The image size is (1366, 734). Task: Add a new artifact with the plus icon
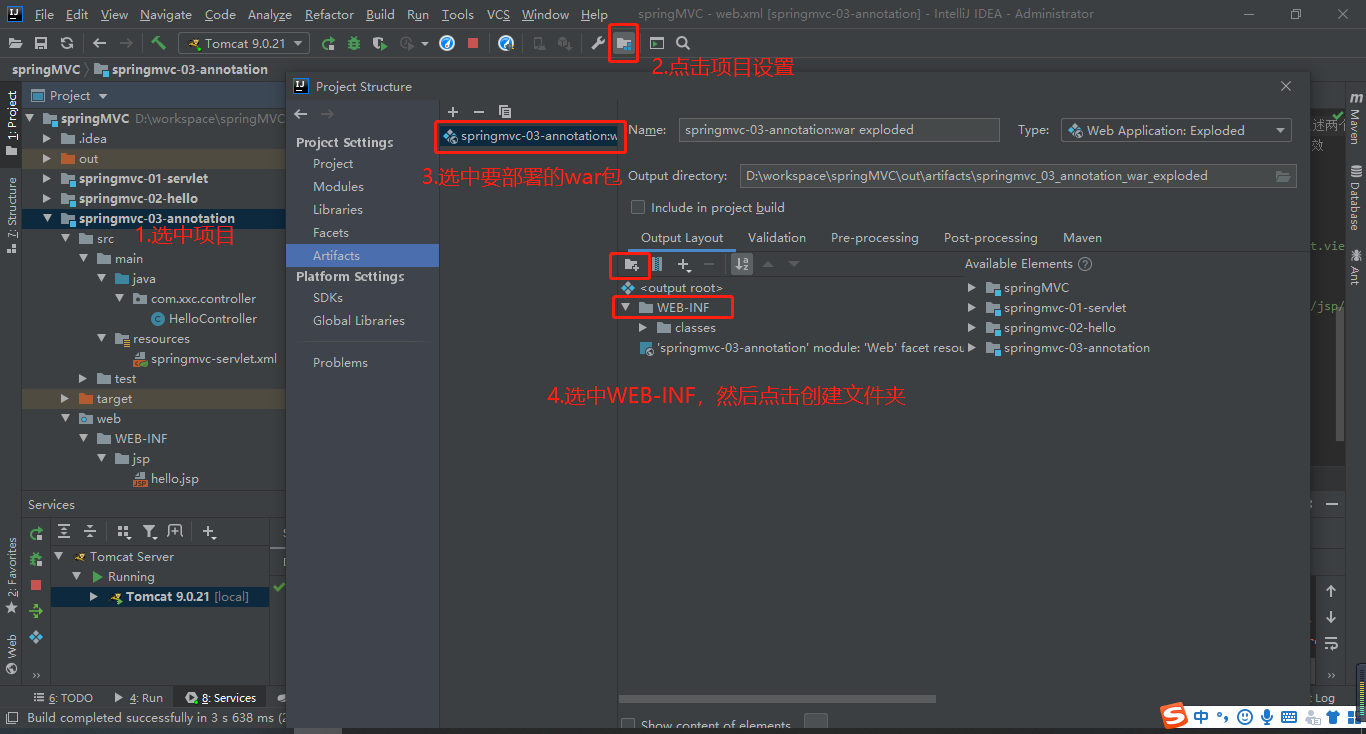[453, 111]
